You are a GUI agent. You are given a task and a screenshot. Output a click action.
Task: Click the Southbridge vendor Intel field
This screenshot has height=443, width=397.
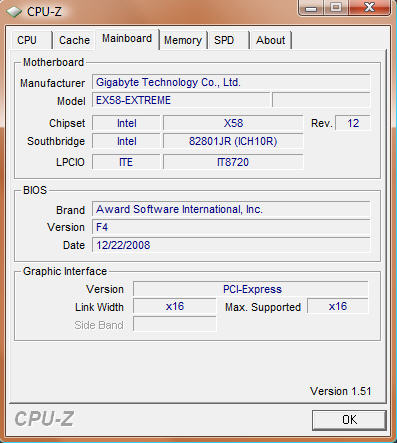click(x=126, y=141)
